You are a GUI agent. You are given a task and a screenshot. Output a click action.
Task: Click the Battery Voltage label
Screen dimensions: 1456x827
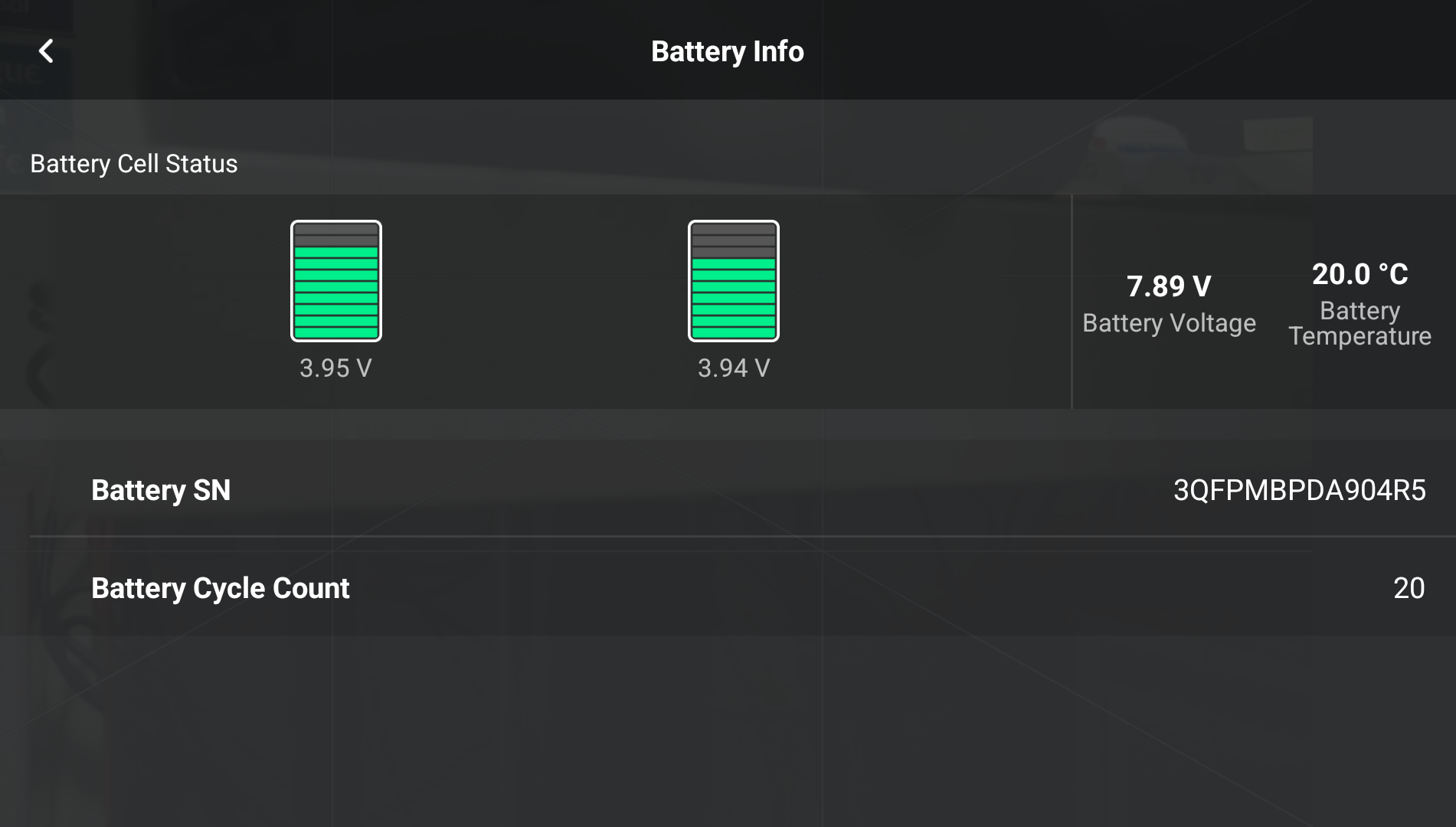1169,323
